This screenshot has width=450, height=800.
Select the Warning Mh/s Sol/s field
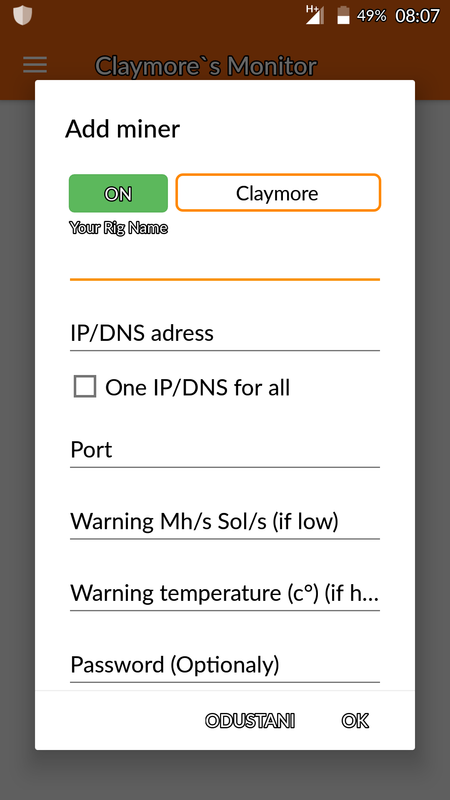click(224, 521)
